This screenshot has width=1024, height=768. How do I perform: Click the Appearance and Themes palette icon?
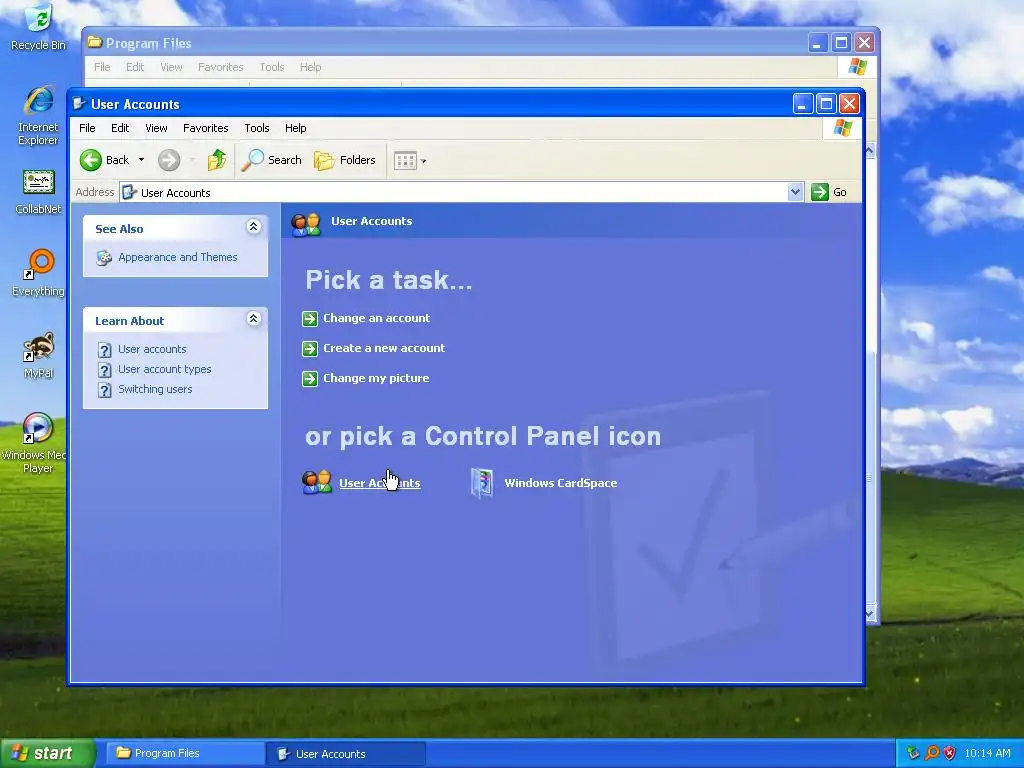tap(104, 258)
